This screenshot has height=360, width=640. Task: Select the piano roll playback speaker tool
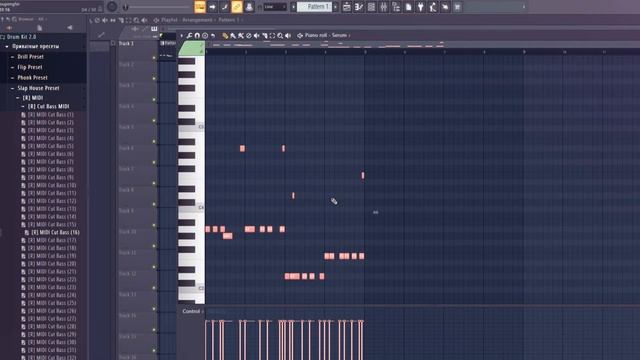(288, 36)
